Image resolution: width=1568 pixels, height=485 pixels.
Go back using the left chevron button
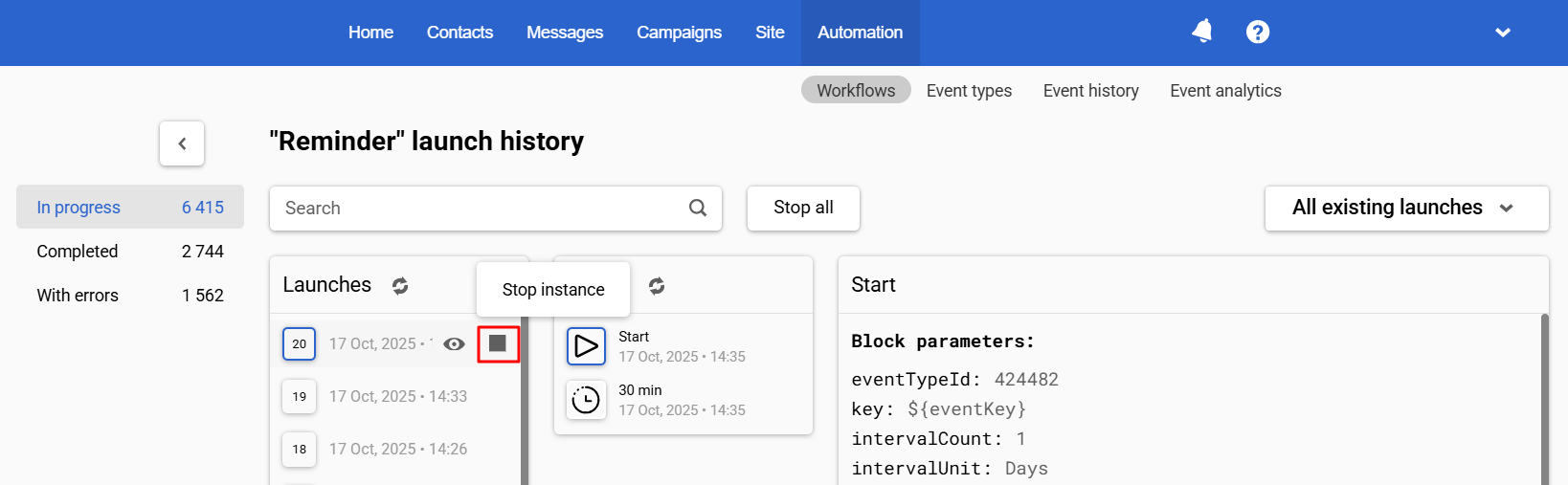[x=182, y=143]
